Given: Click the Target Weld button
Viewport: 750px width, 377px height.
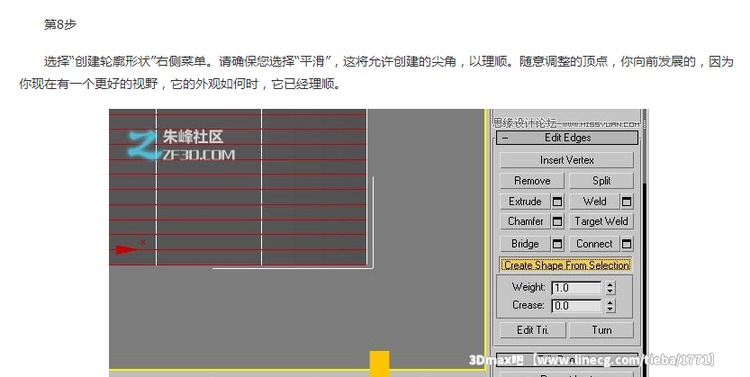Looking at the screenshot, I should 601,222.
